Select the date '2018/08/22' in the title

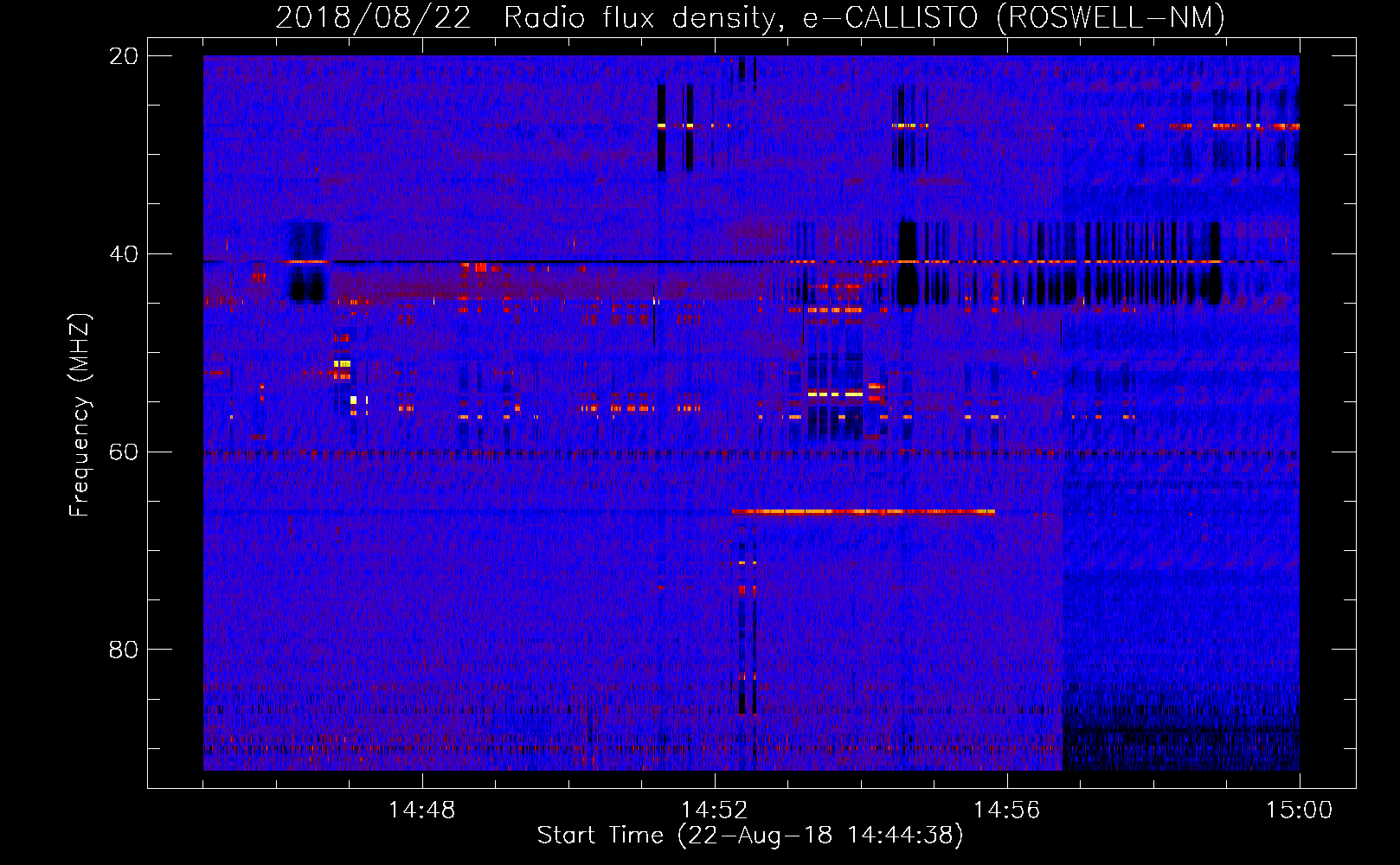click(x=373, y=17)
